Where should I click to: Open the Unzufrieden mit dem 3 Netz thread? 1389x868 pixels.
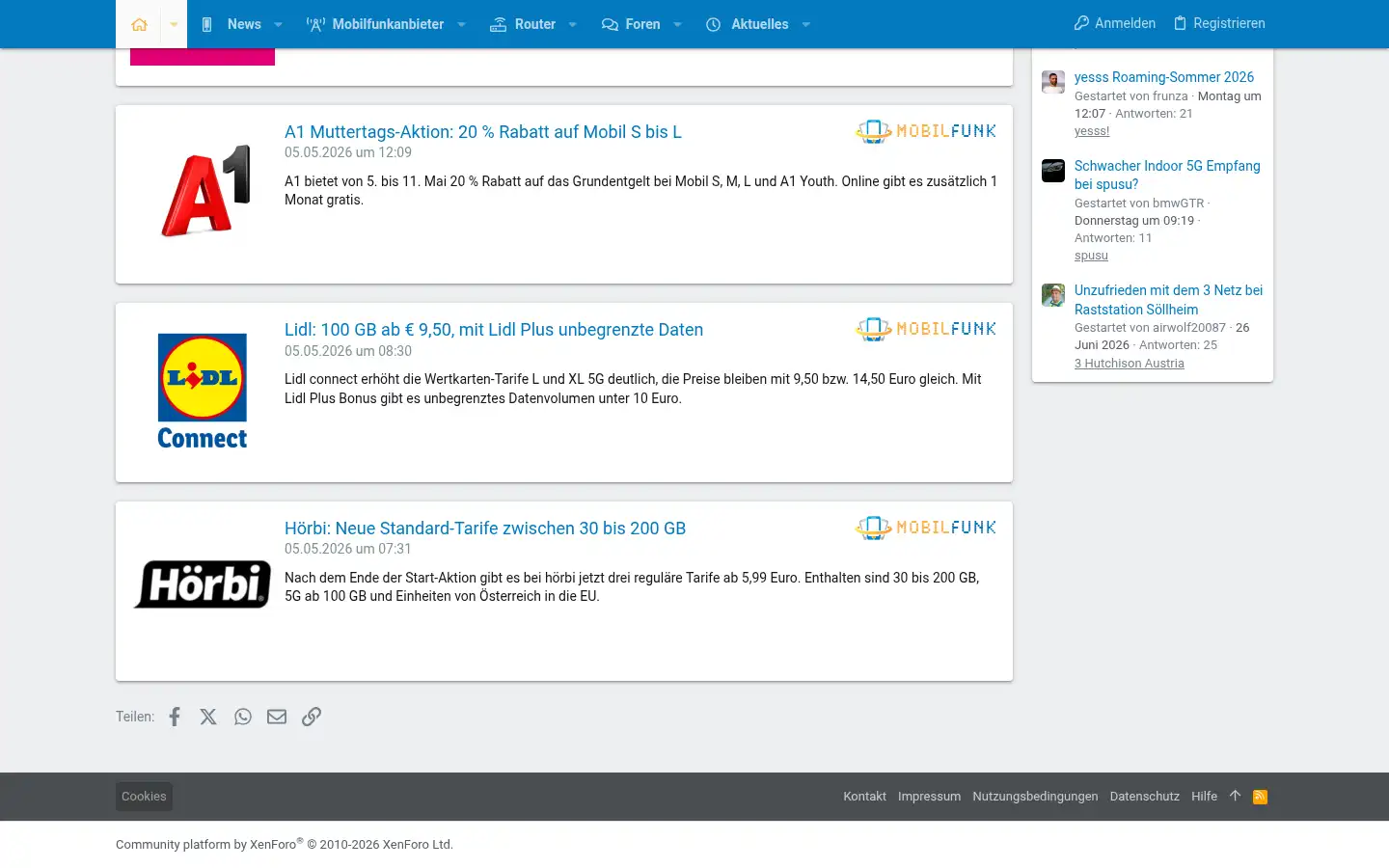(1168, 300)
